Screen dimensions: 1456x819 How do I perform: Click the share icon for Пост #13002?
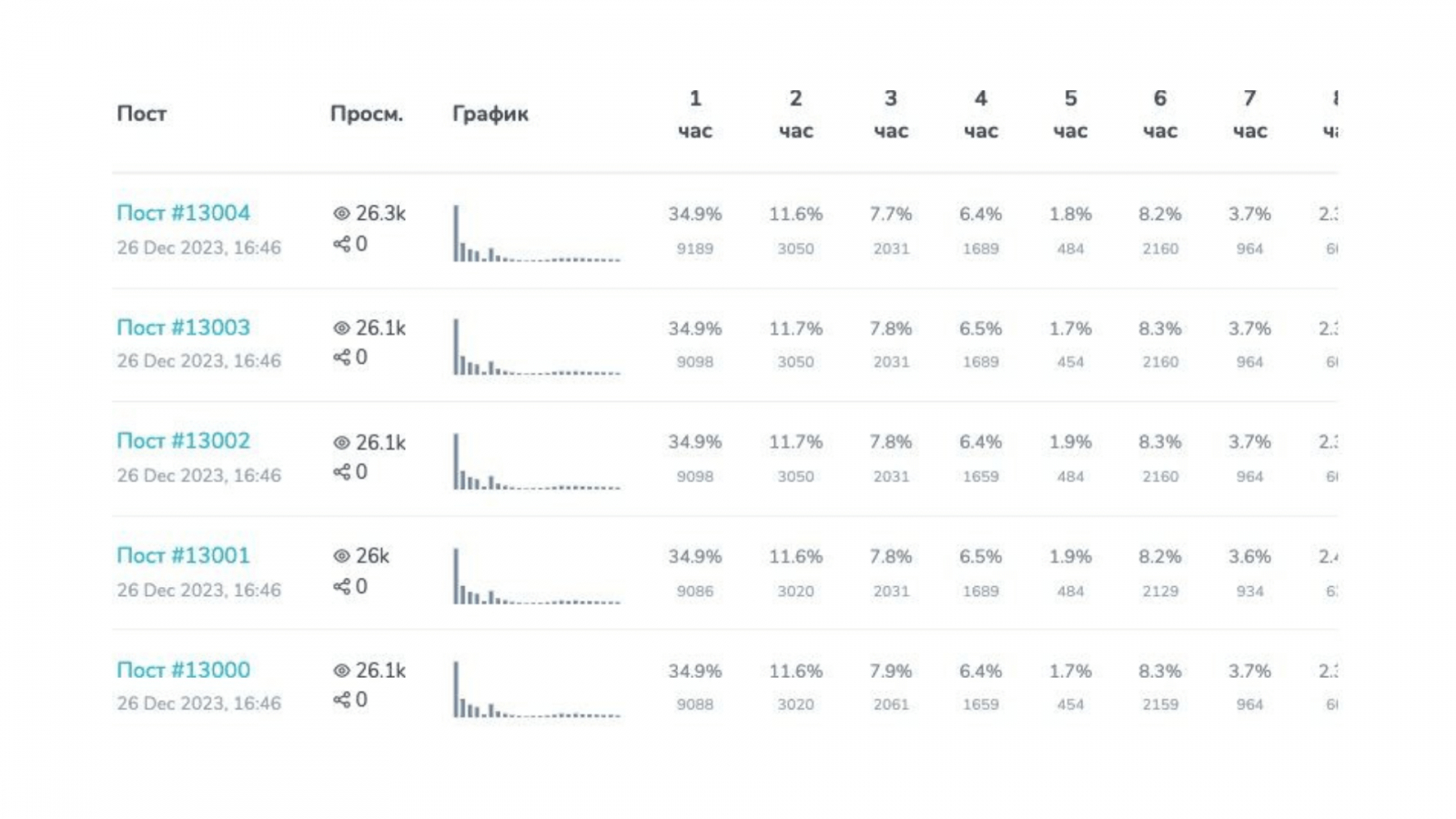click(341, 471)
